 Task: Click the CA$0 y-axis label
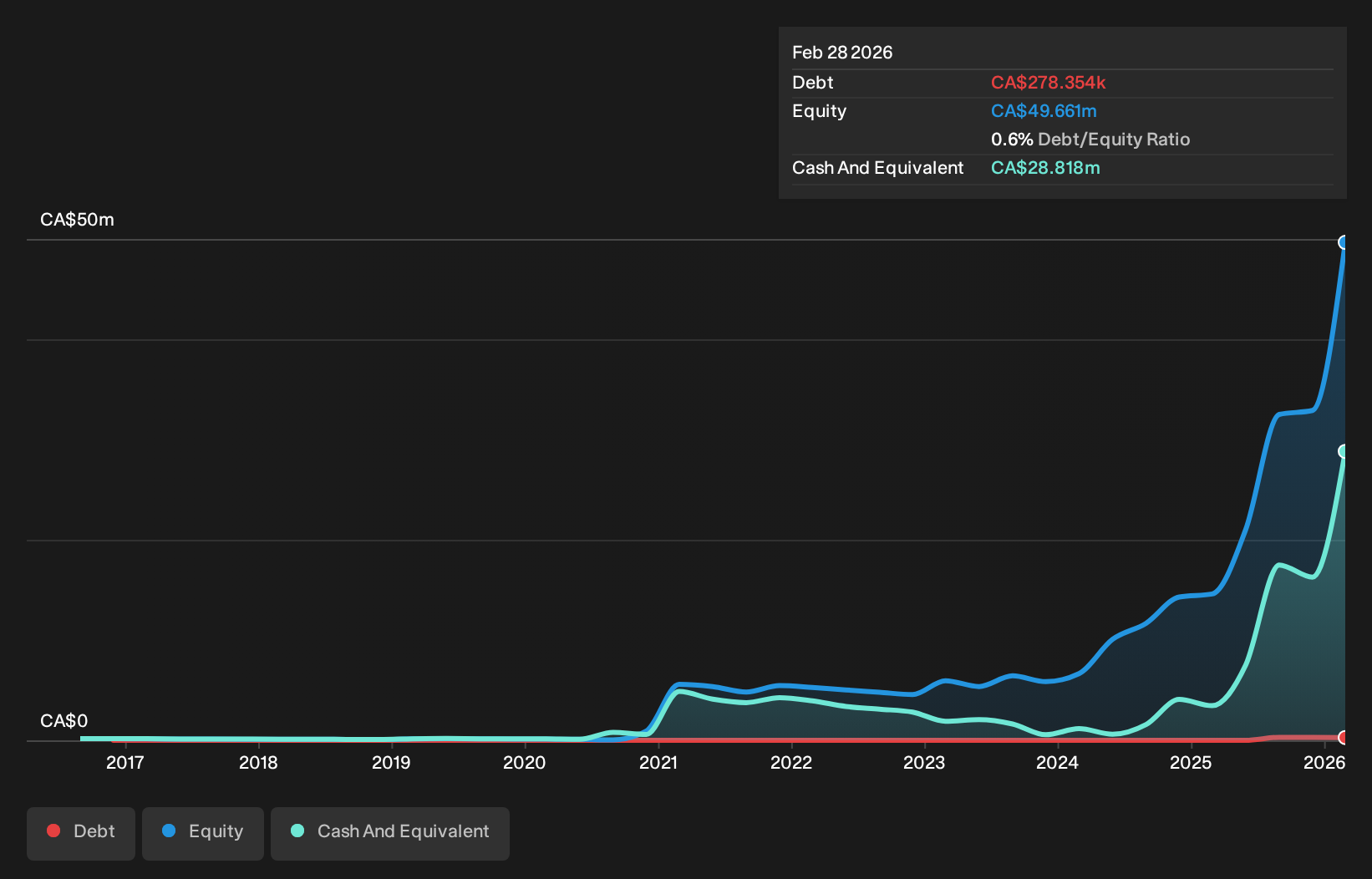(64, 721)
